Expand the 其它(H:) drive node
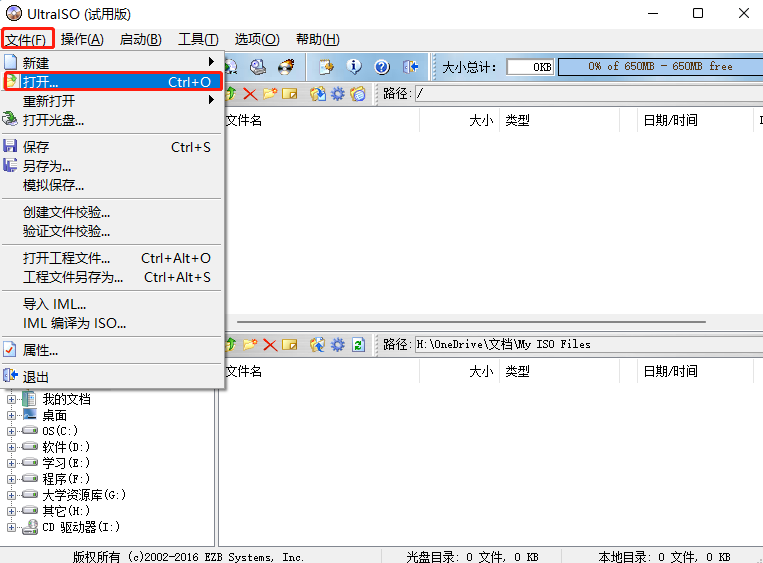The height and width of the screenshot is (563, 763). pyautogui.click(x=11, y=511)
